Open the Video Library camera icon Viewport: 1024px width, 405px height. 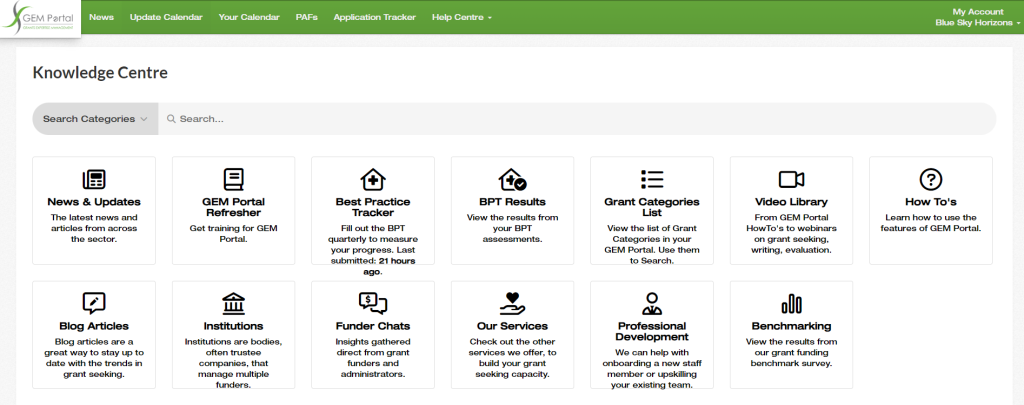tap(791, 179)
